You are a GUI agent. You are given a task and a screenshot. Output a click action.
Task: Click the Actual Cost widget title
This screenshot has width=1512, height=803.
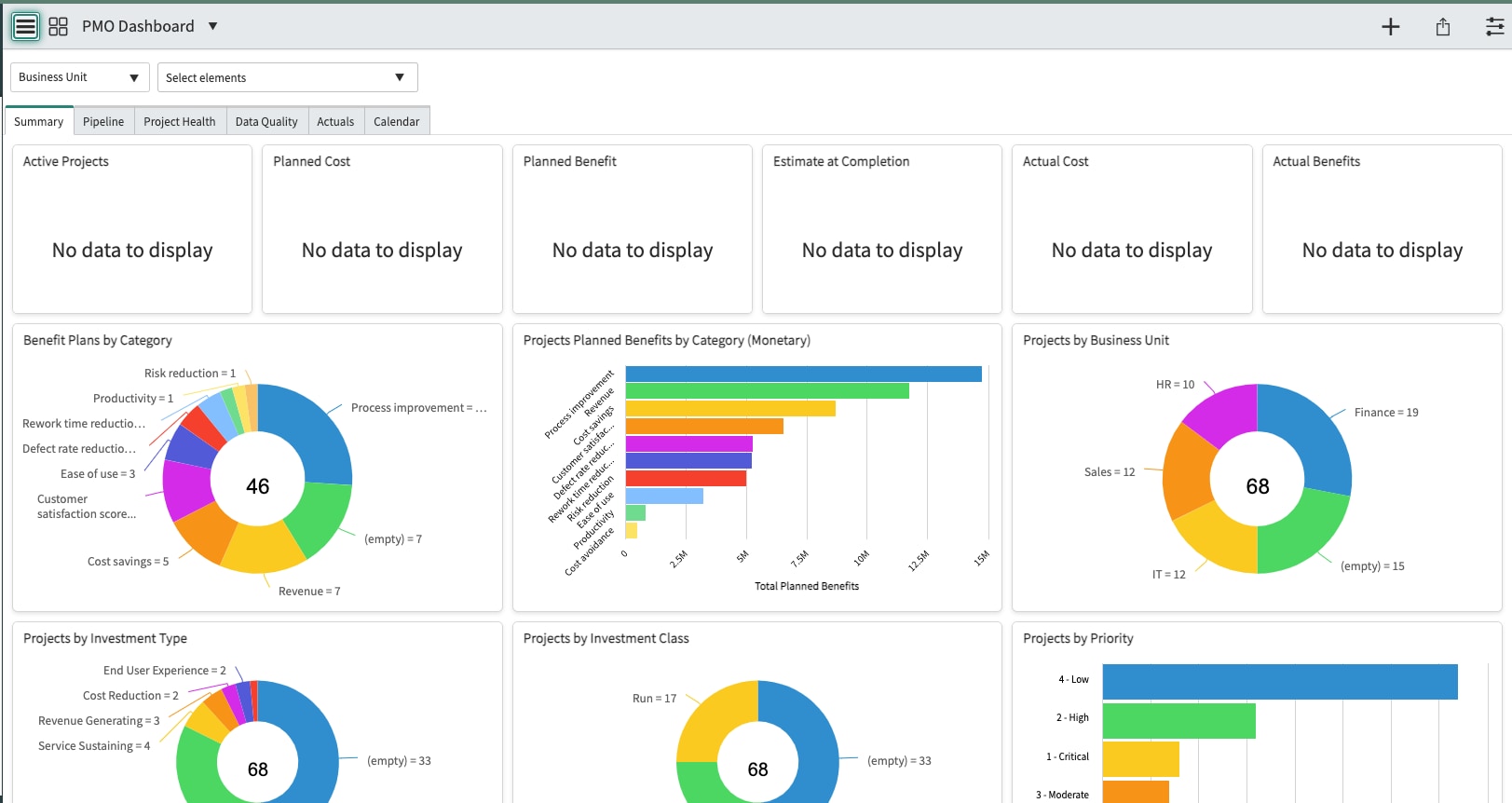tap(1056, 161)
